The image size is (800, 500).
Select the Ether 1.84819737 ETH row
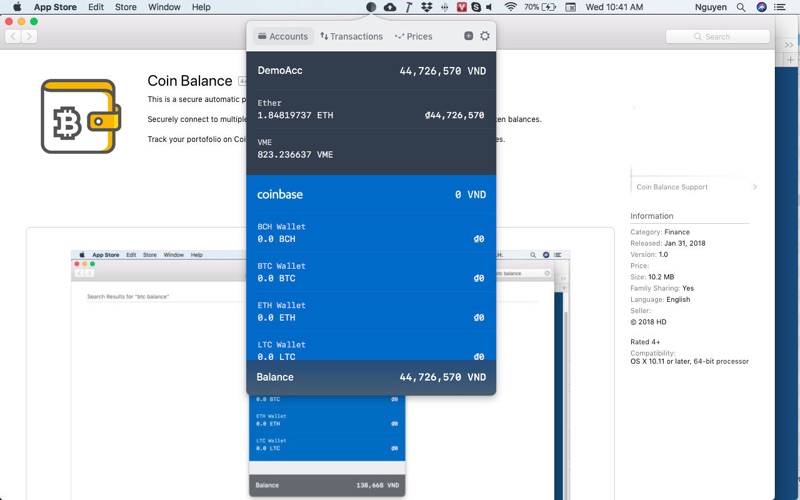pyautogui.click(x=371, y=109)
